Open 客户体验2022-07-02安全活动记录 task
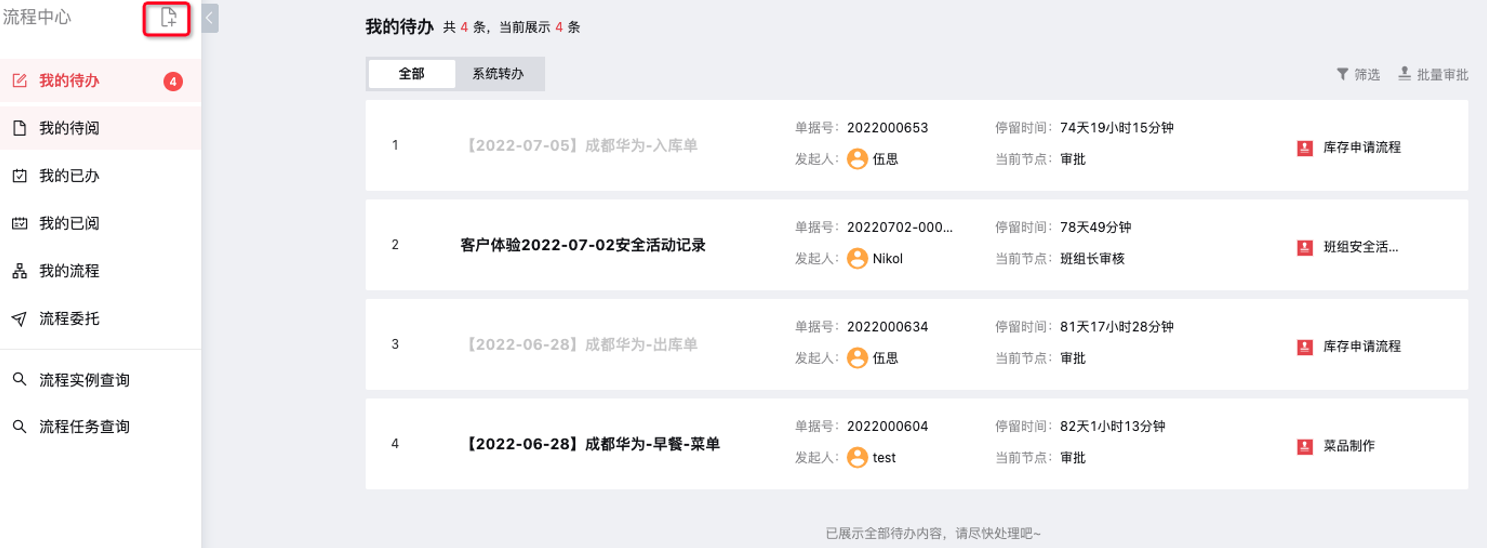Screen dimensions: 1487x548 (583, 245)
